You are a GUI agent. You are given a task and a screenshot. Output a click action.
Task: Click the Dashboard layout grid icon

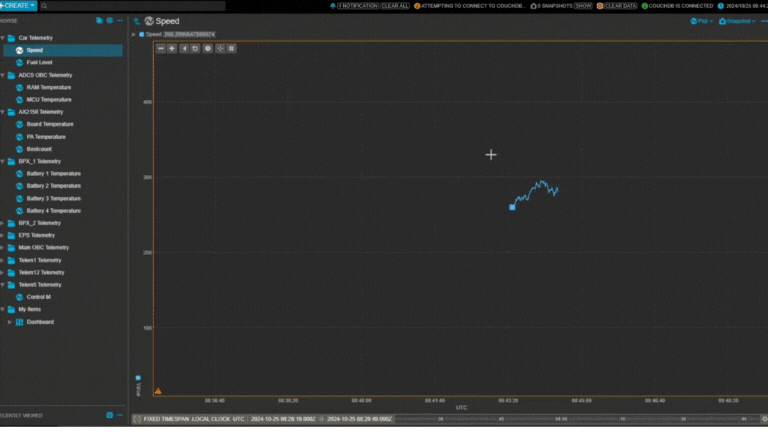[x=20, y=322]
